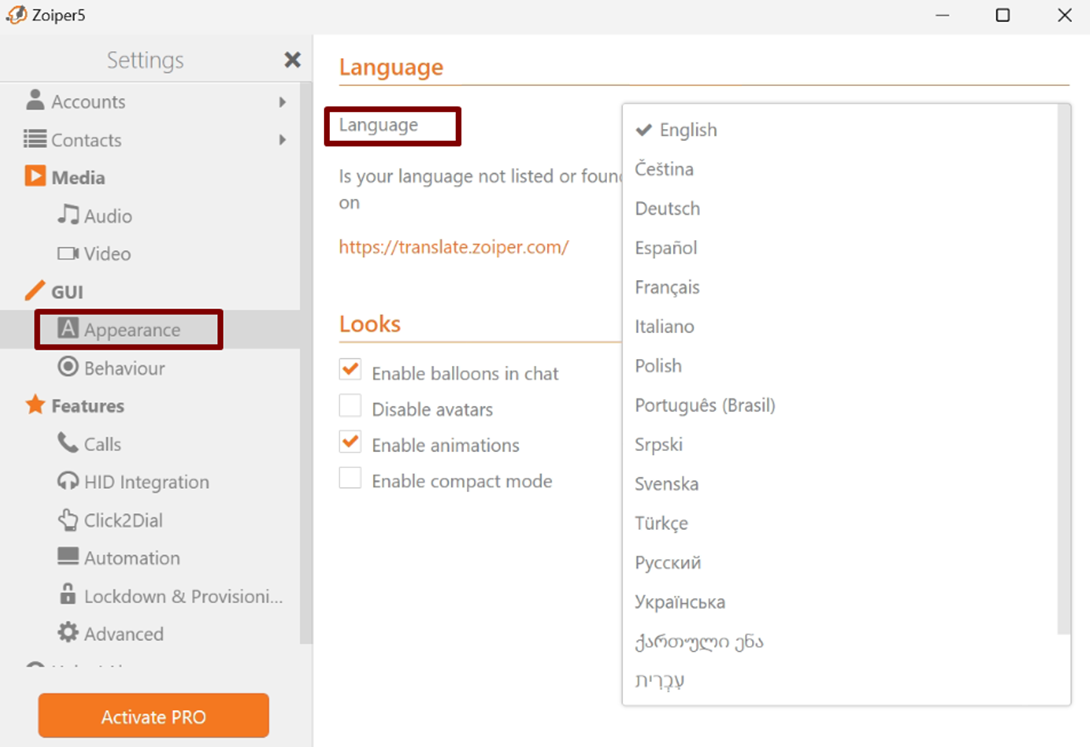
Task: Click the Accounts person icon
Action: pyautogui.click(x=35, y=101)
